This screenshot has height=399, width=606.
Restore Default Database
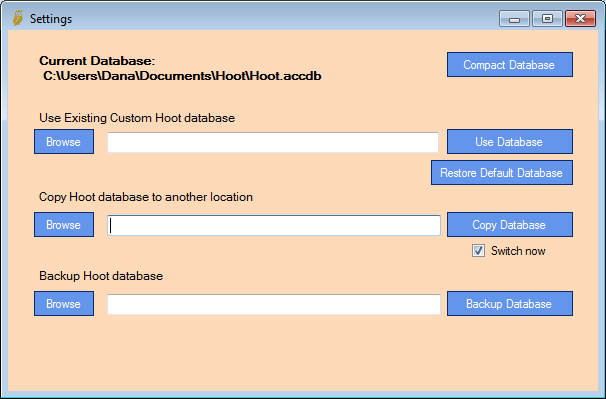pos(502,172)
